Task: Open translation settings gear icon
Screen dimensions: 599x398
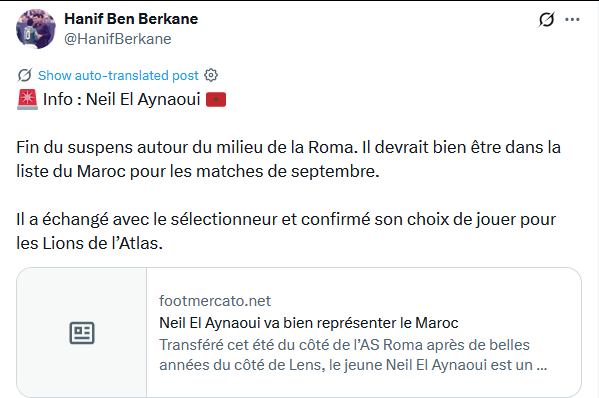Action: 211,75
